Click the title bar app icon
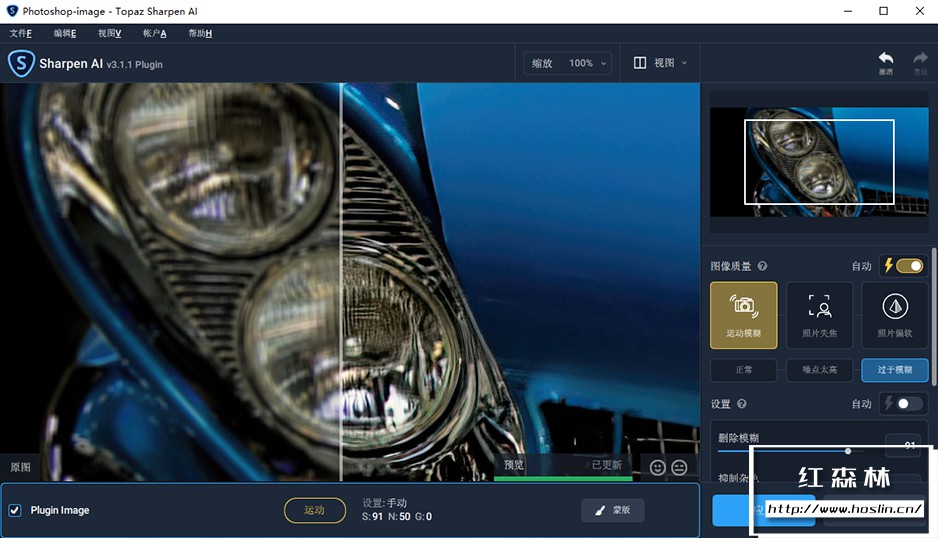 coord(12,11)
